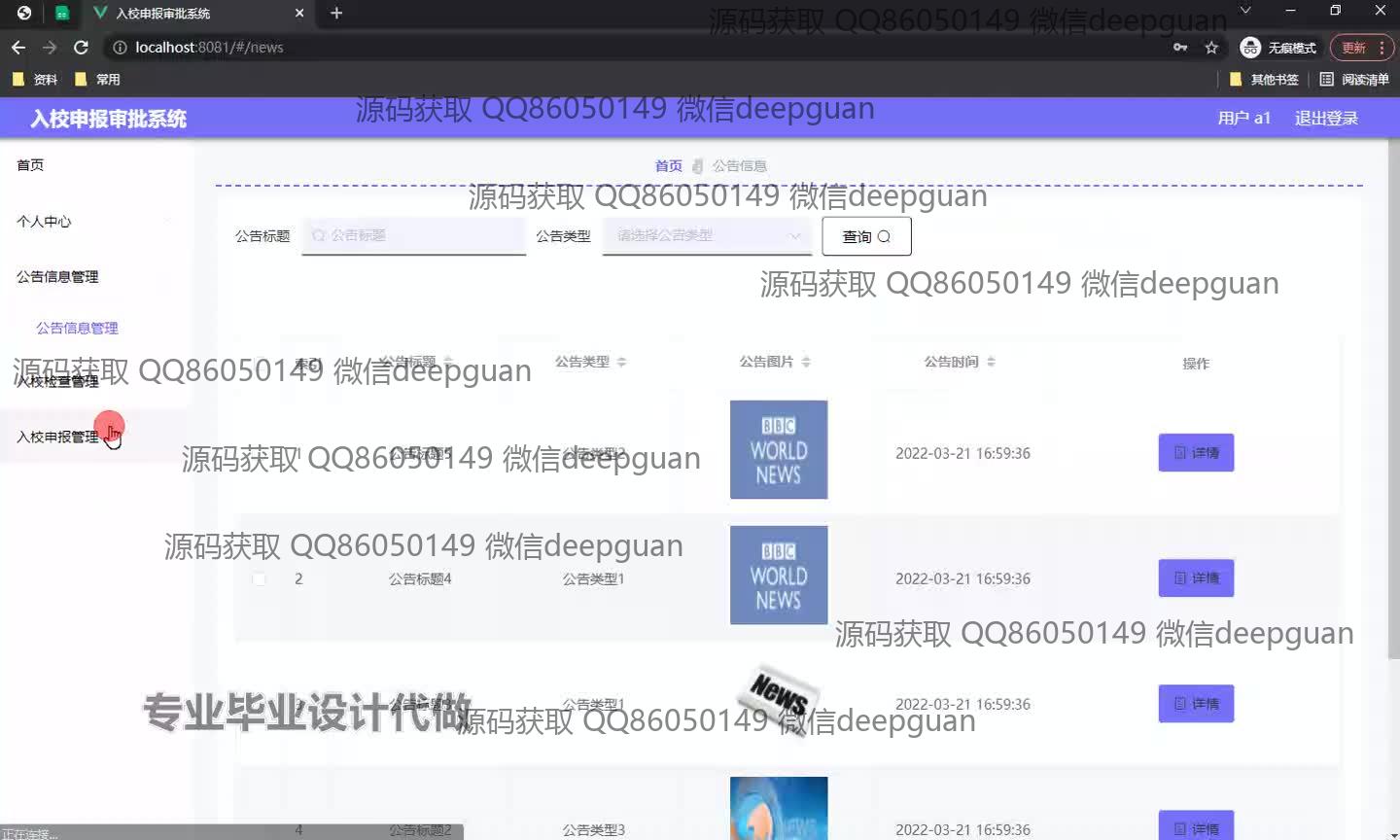Sort by 公告时间 column arrows

pyautogui.click(x=991, y=362)
